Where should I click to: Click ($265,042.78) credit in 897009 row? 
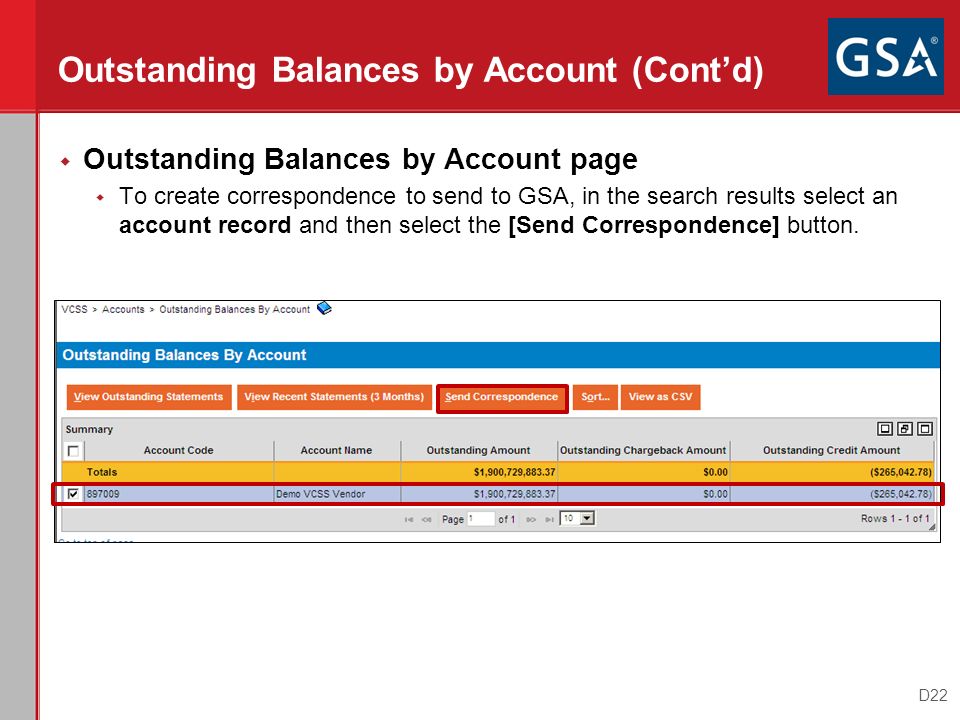[x=901, y=493]
